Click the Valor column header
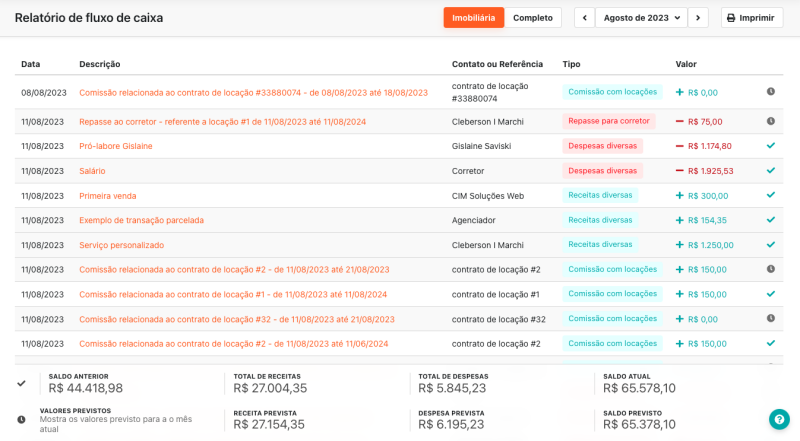 pos(686,64)
